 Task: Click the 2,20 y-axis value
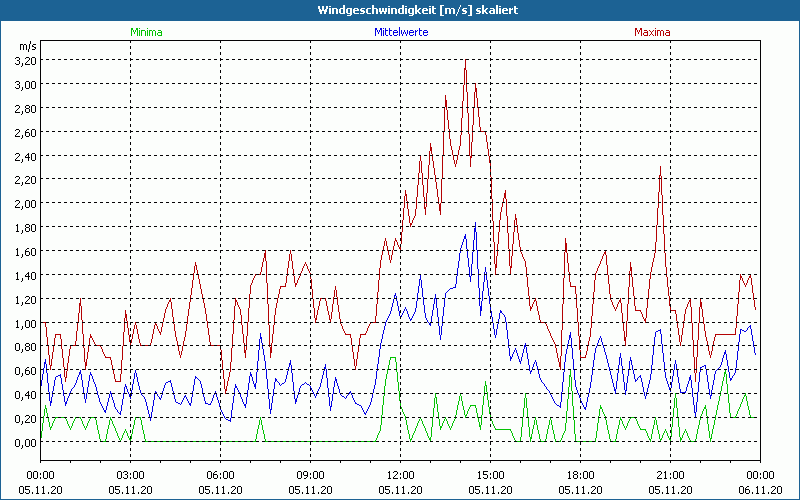(x=26, y=180)
